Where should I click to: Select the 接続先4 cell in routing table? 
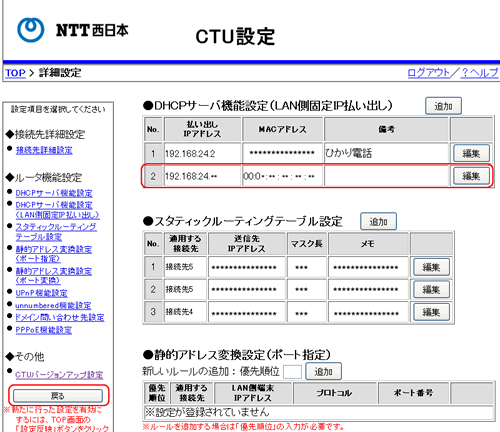tap(185, 312)
